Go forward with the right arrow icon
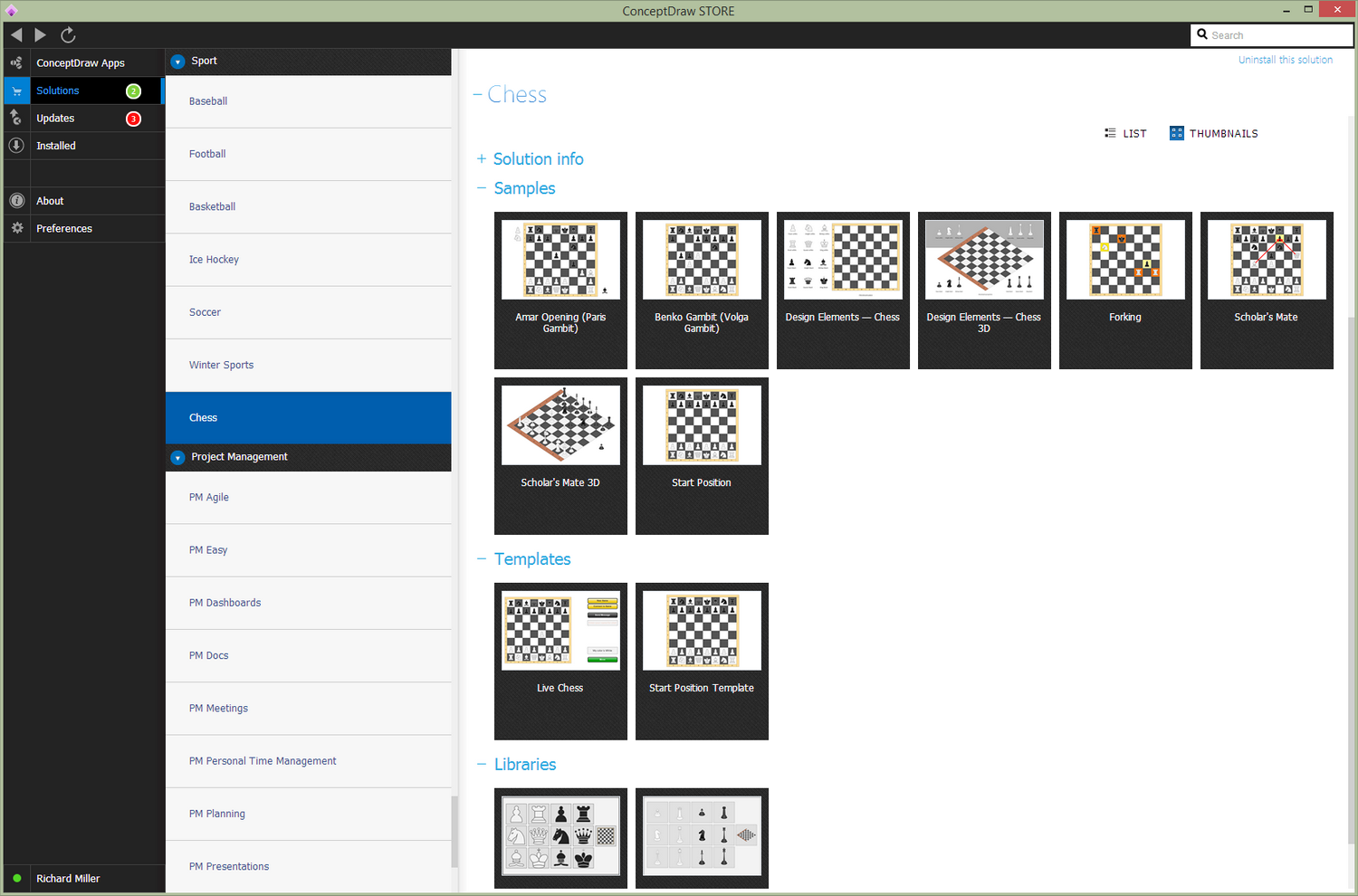 pos(41,34)
